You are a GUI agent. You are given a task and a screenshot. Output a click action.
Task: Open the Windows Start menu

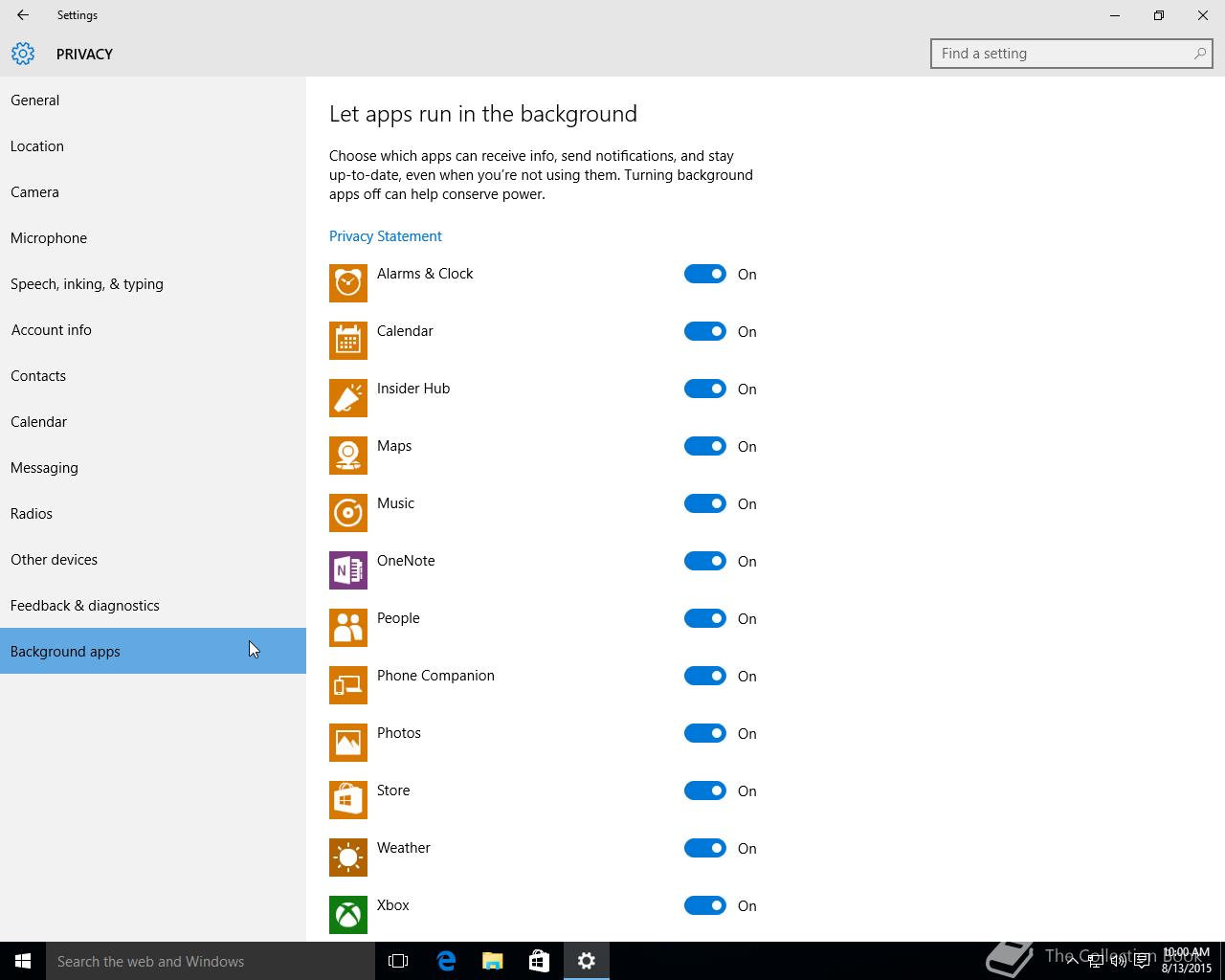23,961
